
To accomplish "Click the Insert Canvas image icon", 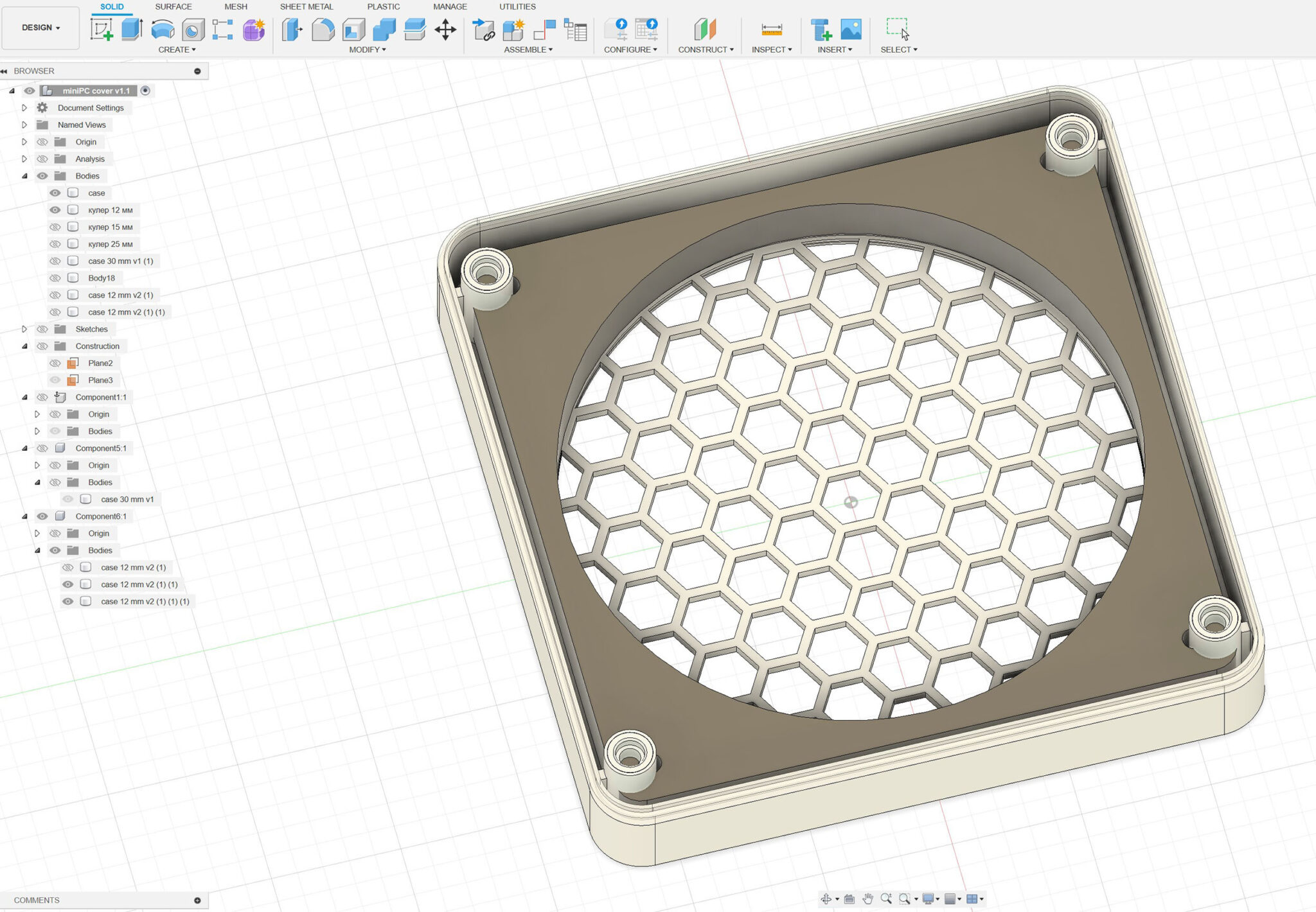I will coord(851,30).
